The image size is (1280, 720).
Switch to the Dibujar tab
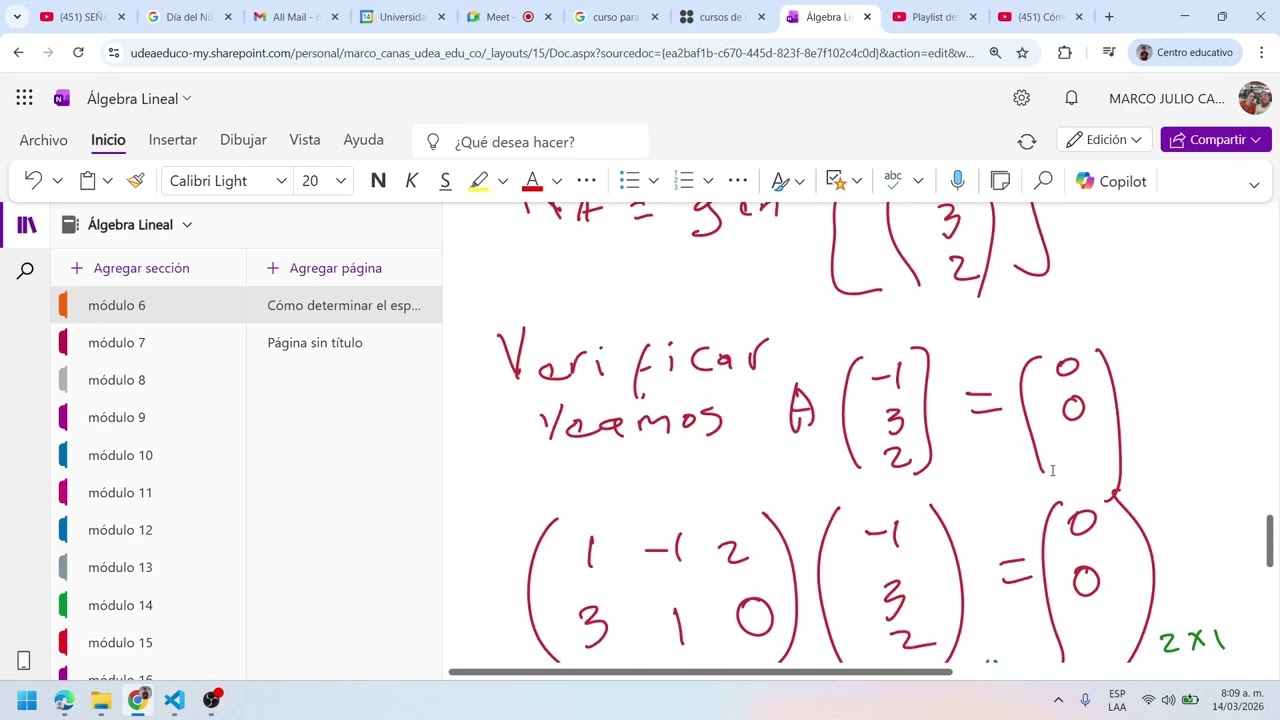pyautogui.click(x=243, y=140)
